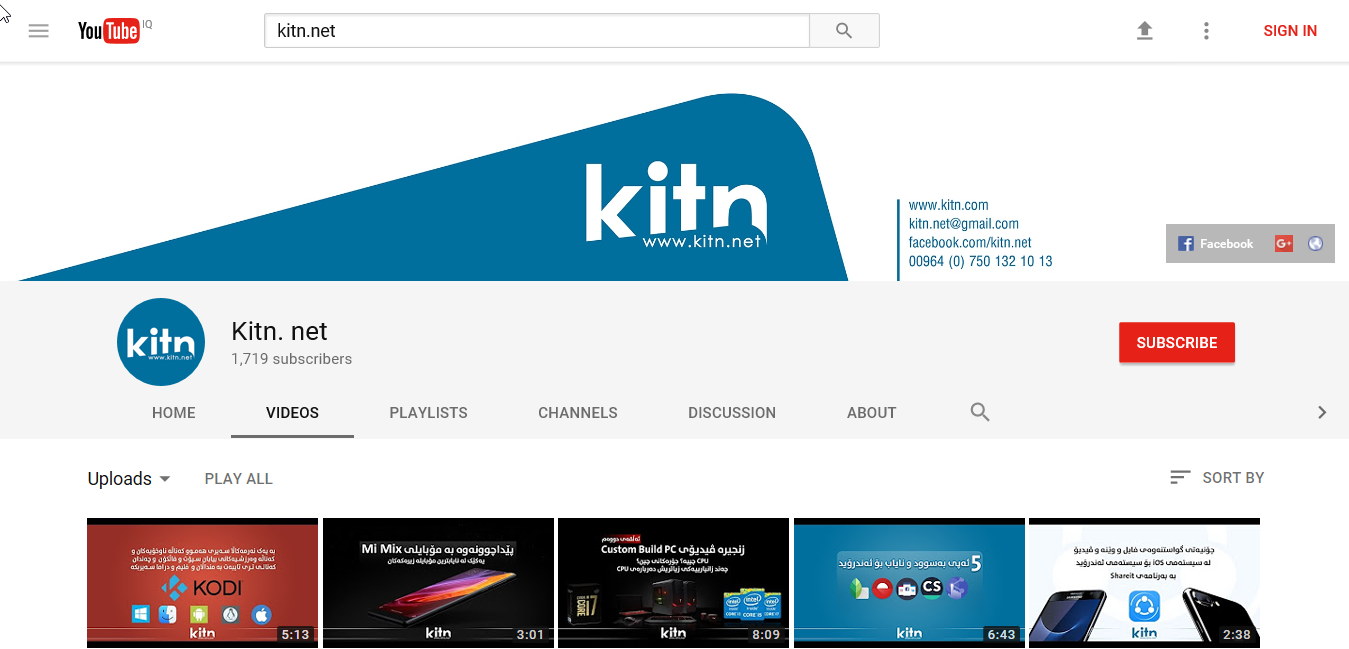1349x649 pixels.
Task: Click the search magnifier button
Action: 844,31
